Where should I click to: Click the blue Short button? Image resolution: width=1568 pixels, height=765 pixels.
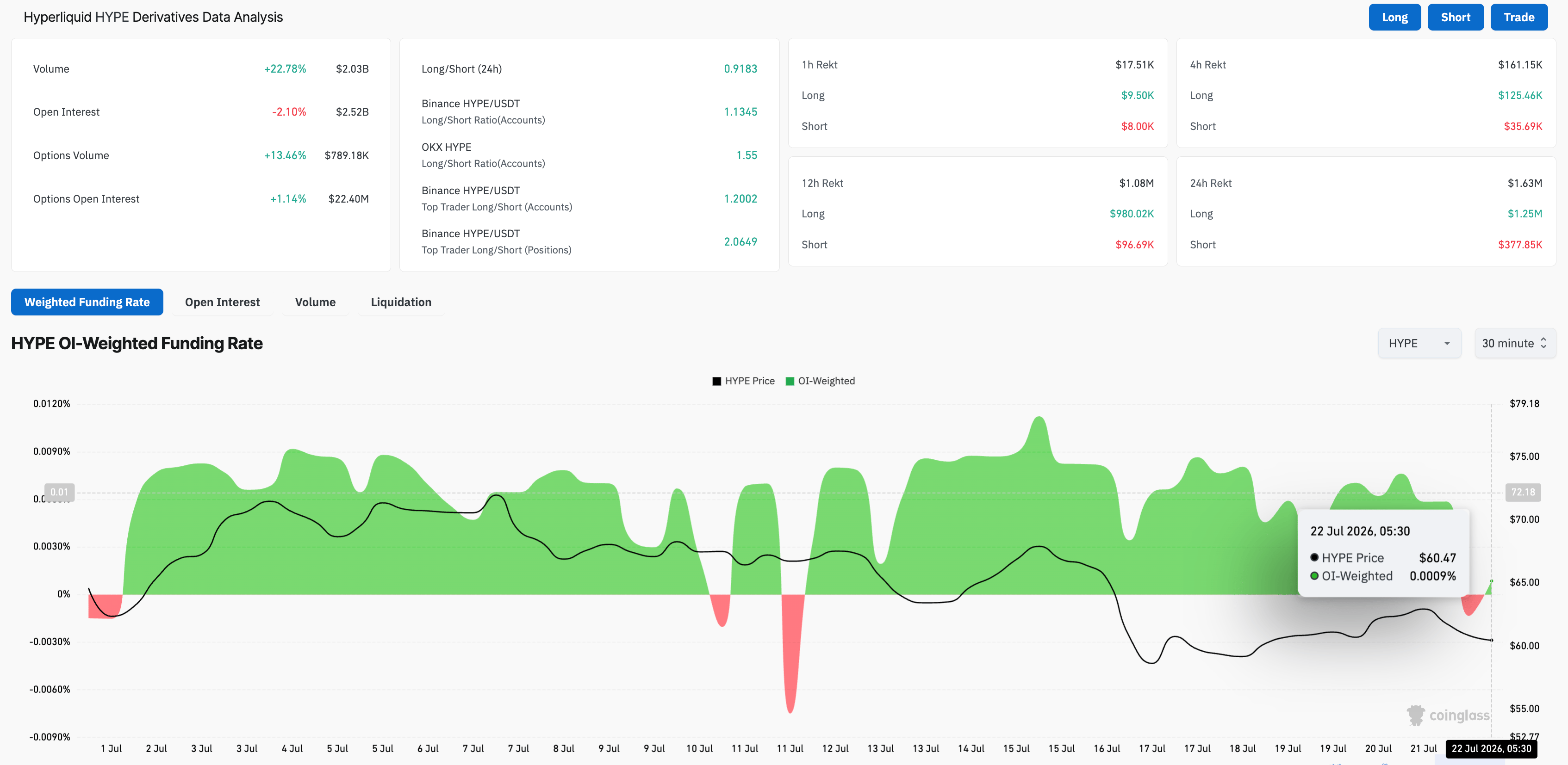pyautogui.click(x=1456, y=17)
